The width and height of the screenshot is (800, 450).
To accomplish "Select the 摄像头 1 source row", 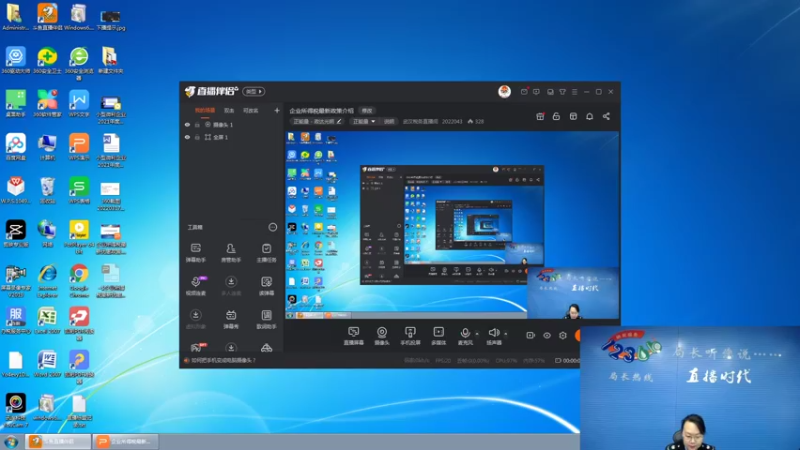I will [x=232, y=124].
